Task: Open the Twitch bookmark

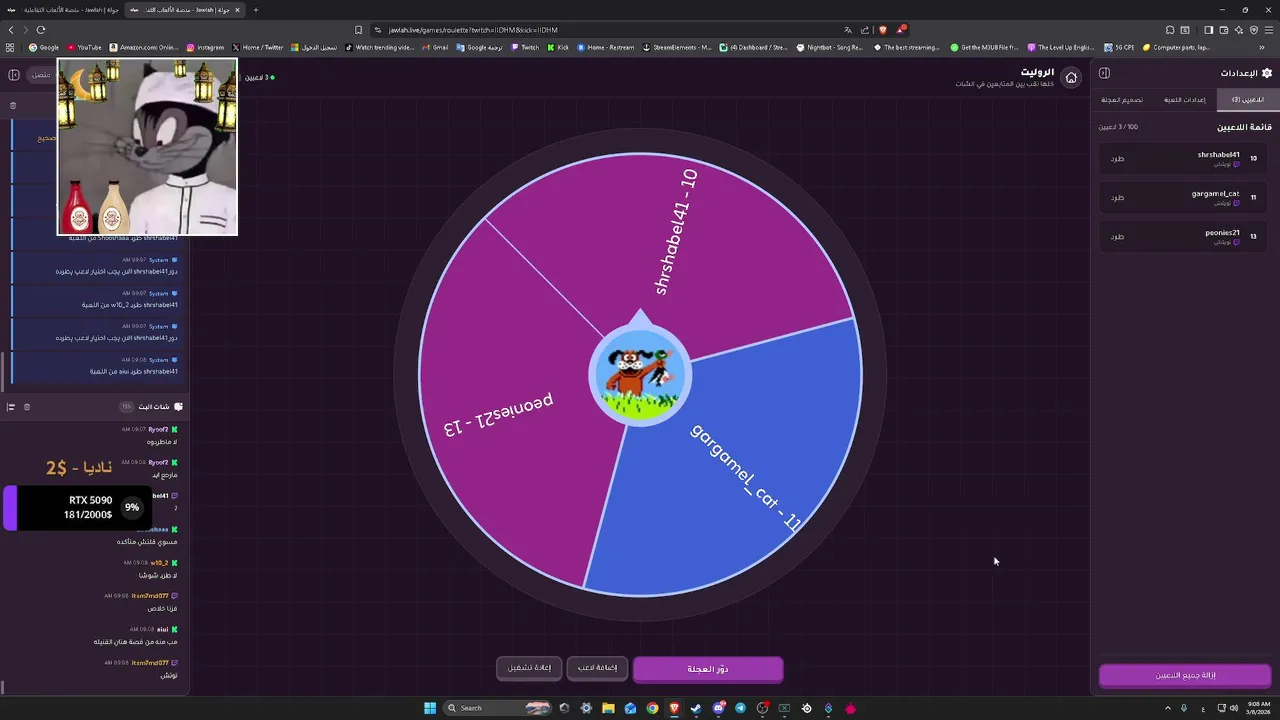Action: pos(525,47)
